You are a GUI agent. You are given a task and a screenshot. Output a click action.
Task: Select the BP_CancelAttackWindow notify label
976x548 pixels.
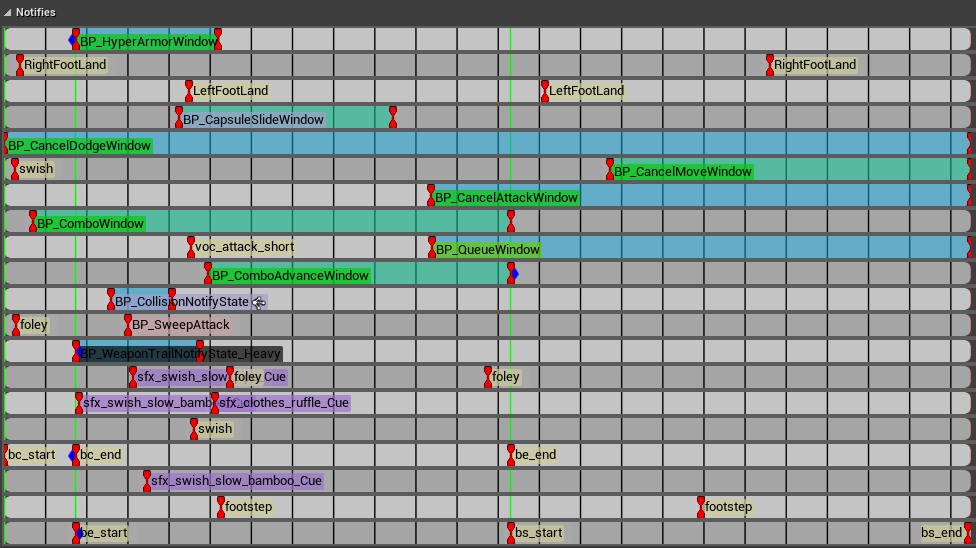(x=506, y=198)
